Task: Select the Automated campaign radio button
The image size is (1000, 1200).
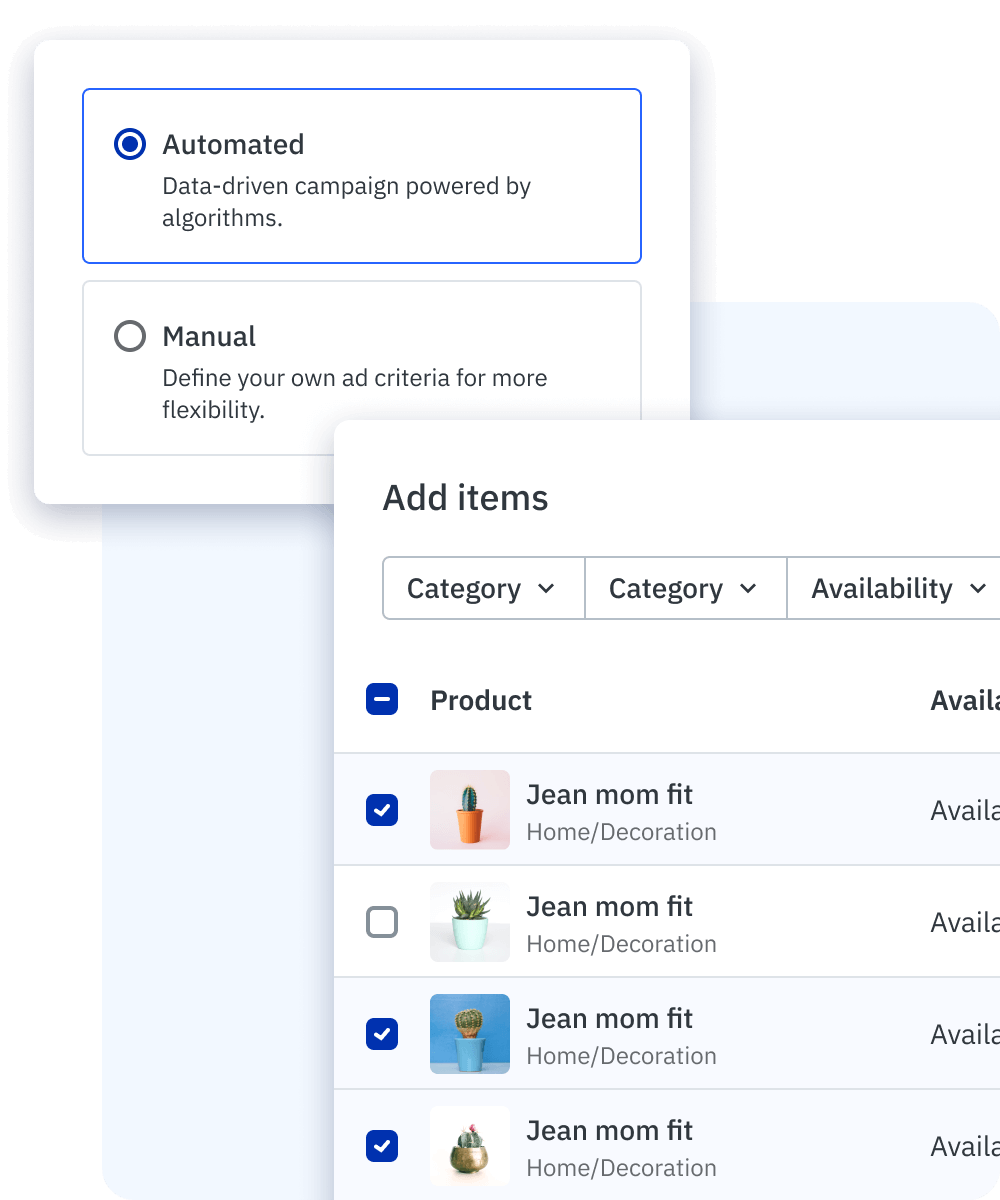Action: click(x=130, y=144)
